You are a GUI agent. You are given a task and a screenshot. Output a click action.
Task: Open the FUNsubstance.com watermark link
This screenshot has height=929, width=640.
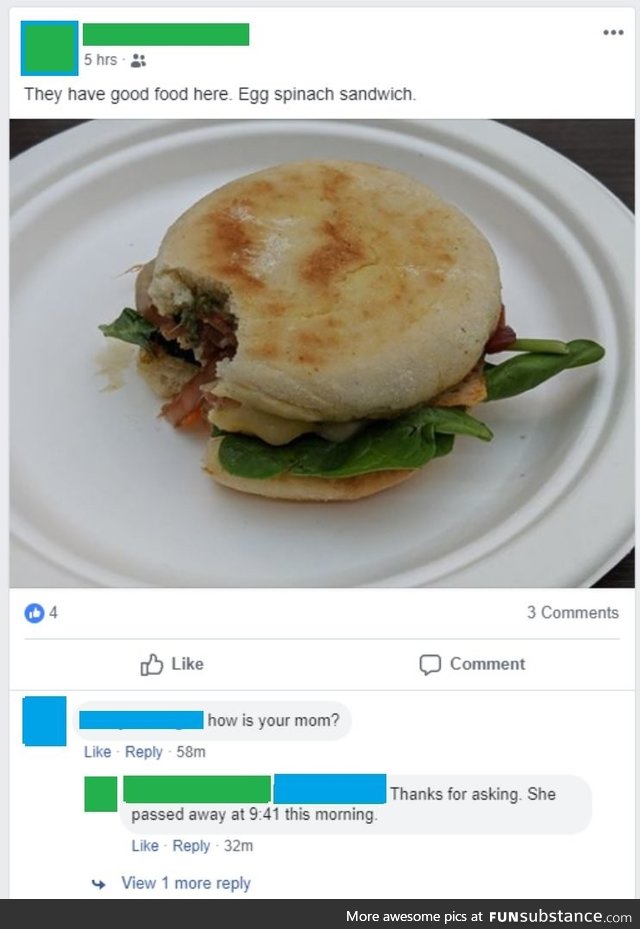pos(561,916)
